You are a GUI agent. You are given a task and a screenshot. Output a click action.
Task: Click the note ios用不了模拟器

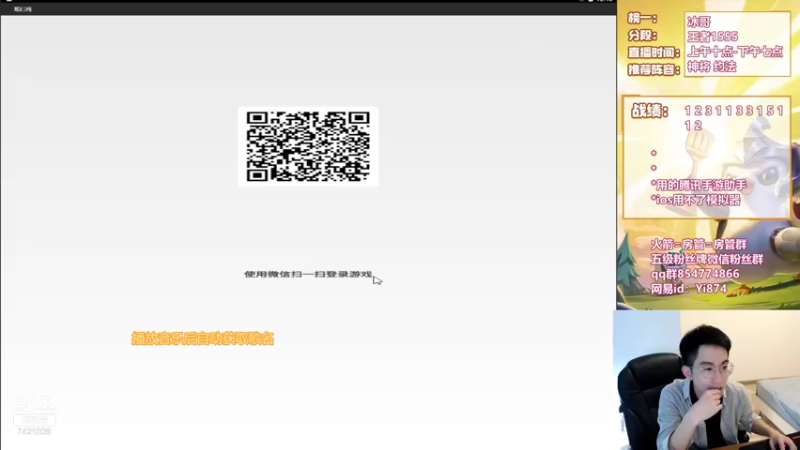[695, 200]
